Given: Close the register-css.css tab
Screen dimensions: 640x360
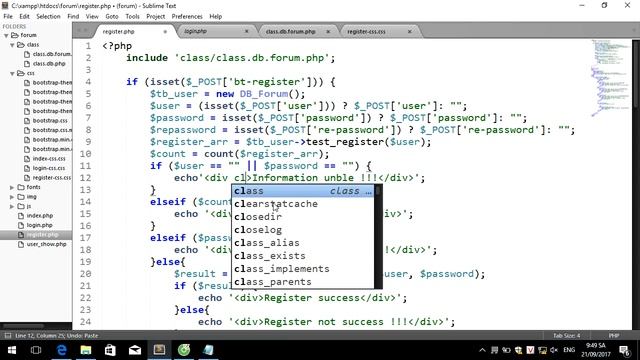Looking at the screenshot, I should [409, 31].
